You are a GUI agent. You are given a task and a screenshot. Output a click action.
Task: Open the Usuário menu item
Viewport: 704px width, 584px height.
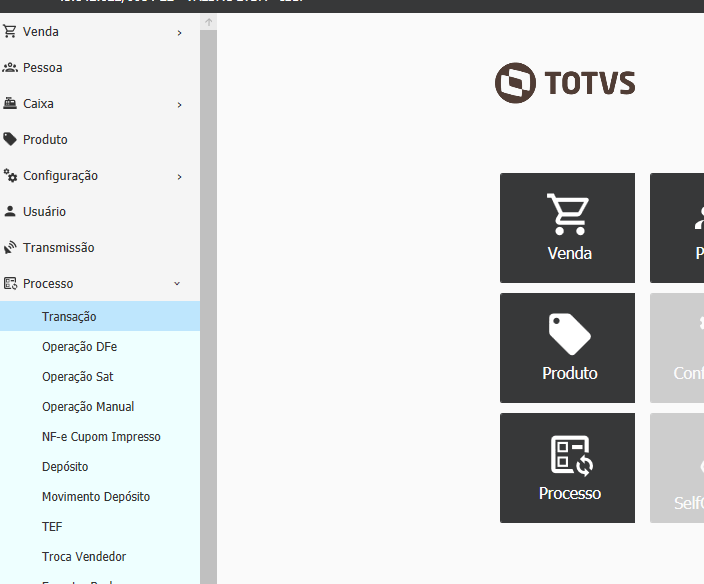tap(100, 211)
